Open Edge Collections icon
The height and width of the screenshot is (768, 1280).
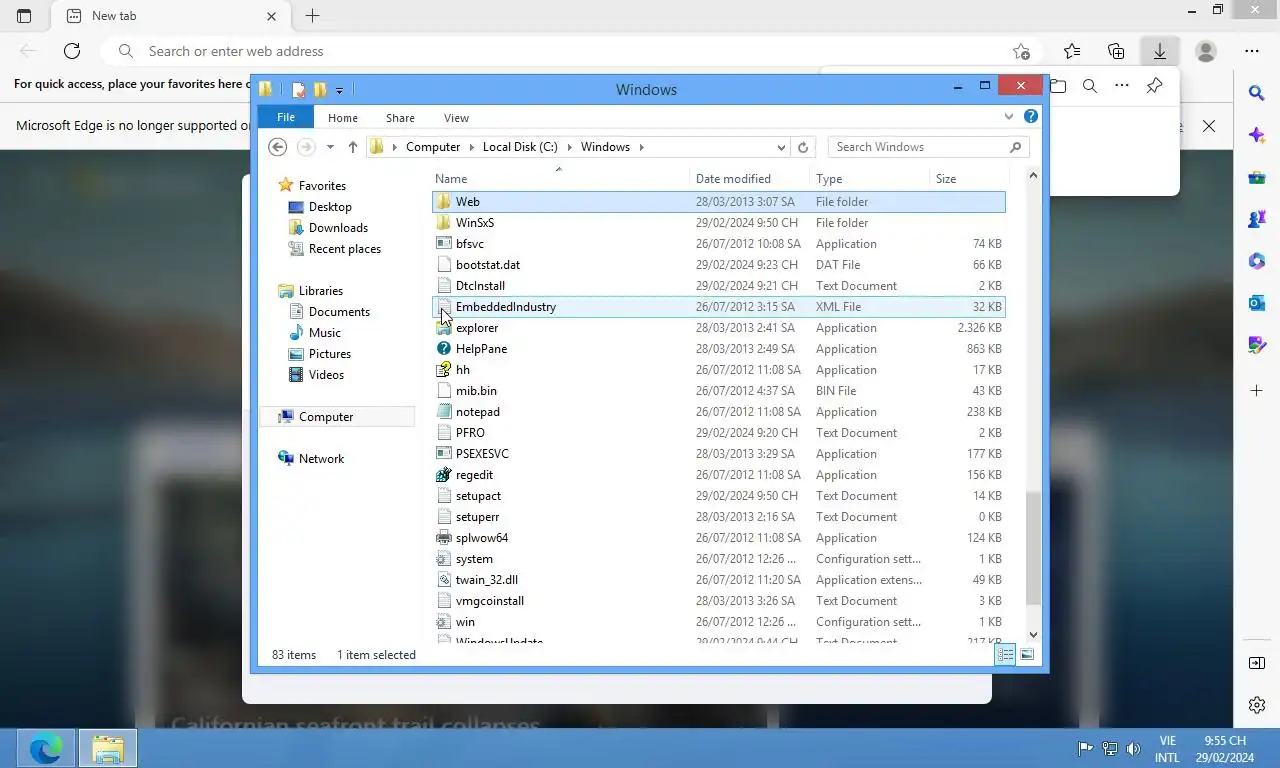(x=1116, y=51)
